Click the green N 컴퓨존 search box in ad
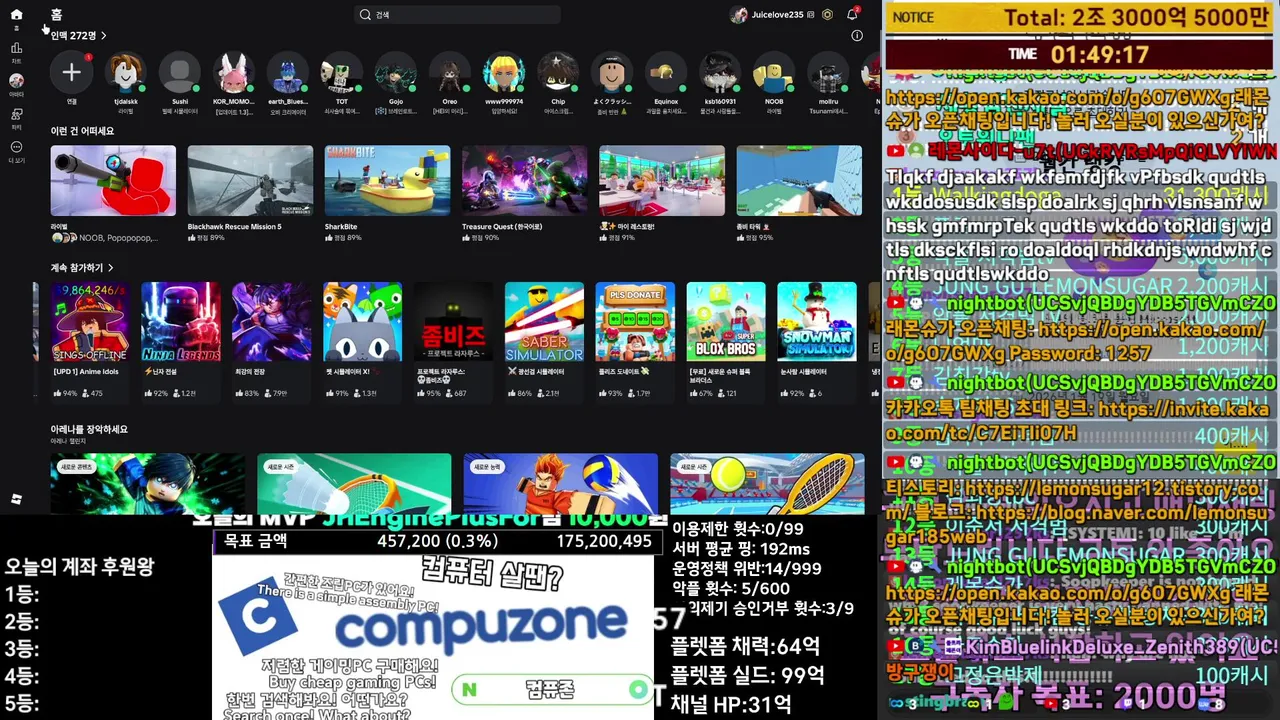1280x720 pixels. click(553, 690)
